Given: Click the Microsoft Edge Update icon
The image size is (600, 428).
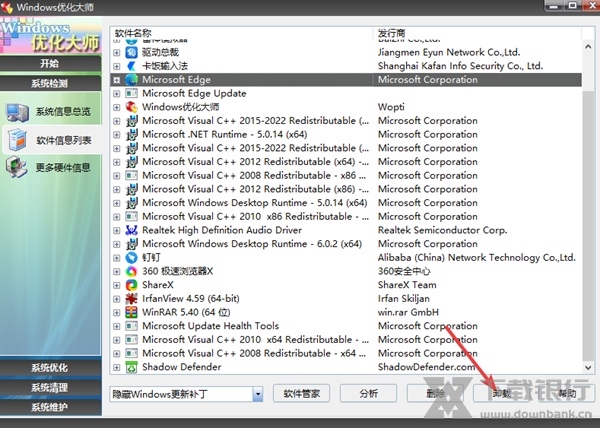Looking at the screenshot, I should click(131, 93).
